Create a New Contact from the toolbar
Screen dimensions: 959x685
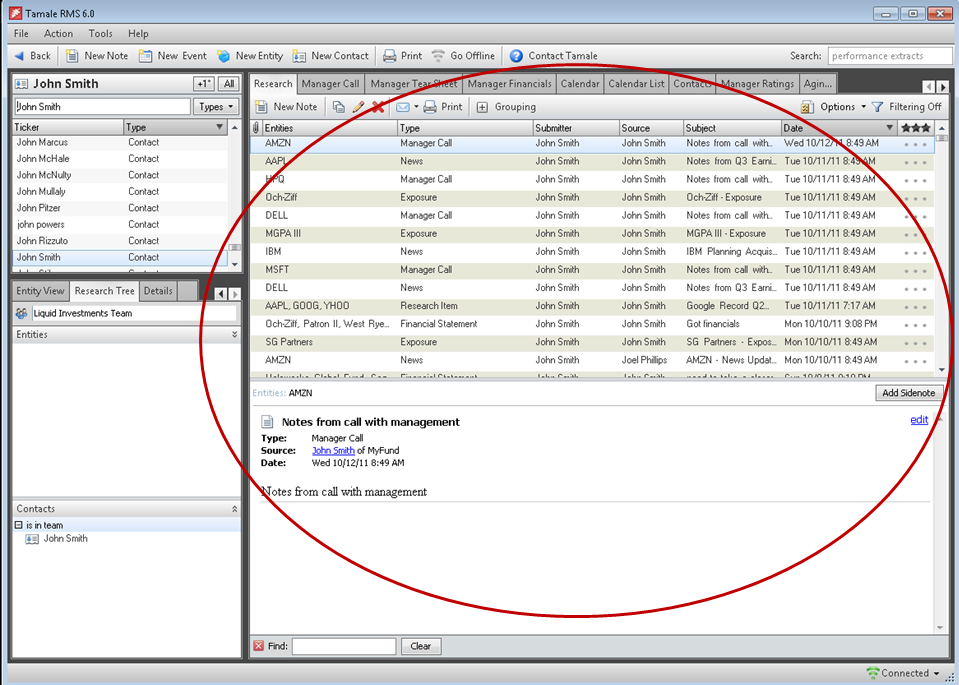click(x=330, y=56)
